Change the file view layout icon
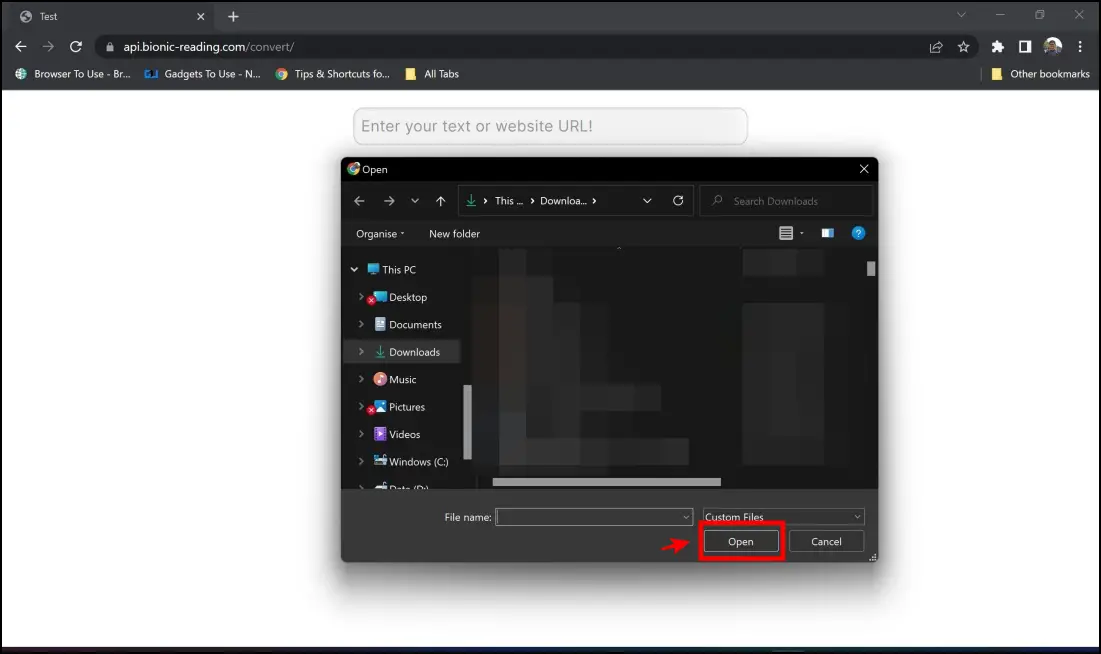The width and height of the screenshot is (1101, 654). (786, 233)
